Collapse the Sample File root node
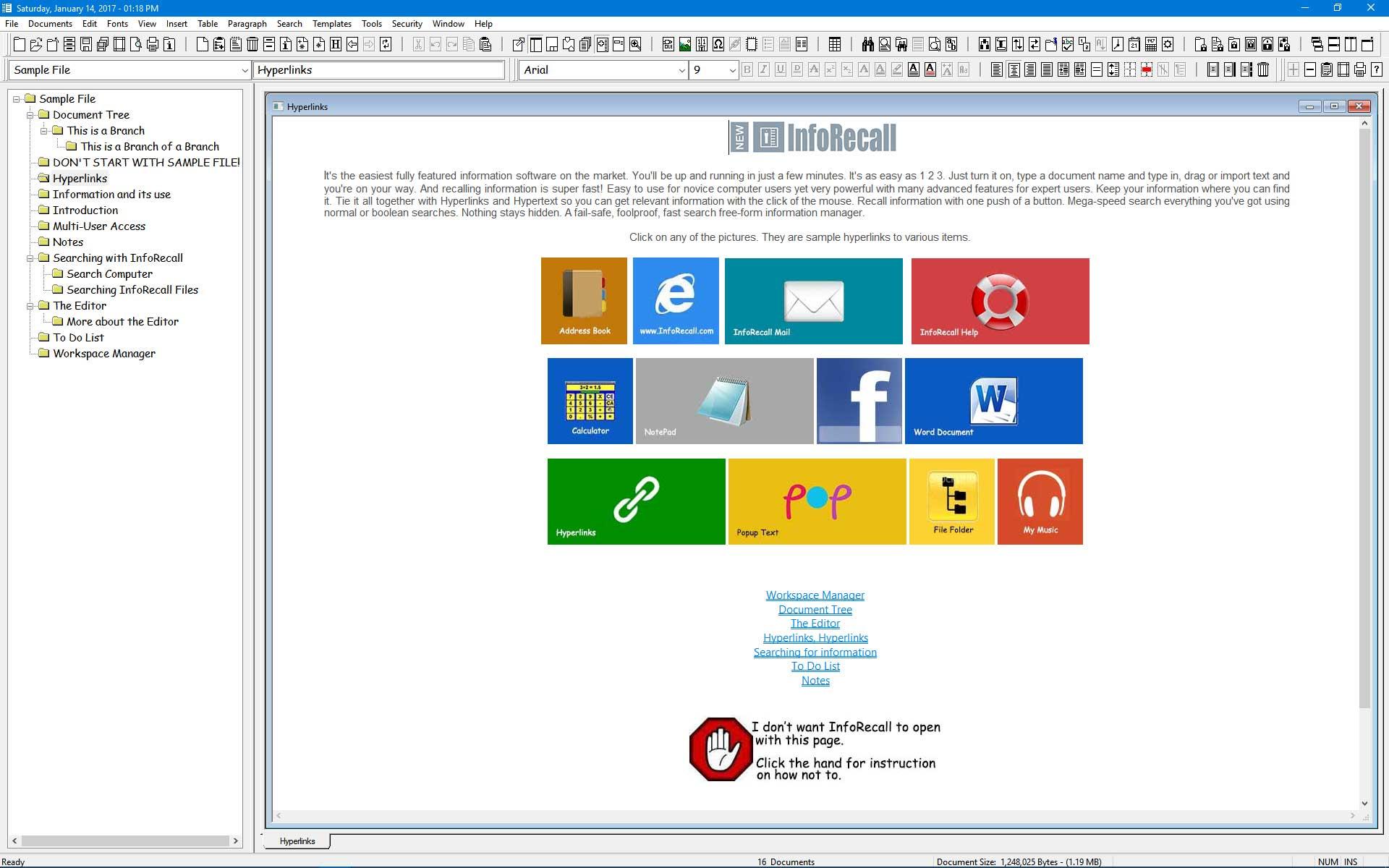Image resolution: width=1389 pixels, height=868 pixels. pyautogui.click(x=17, y=99)
